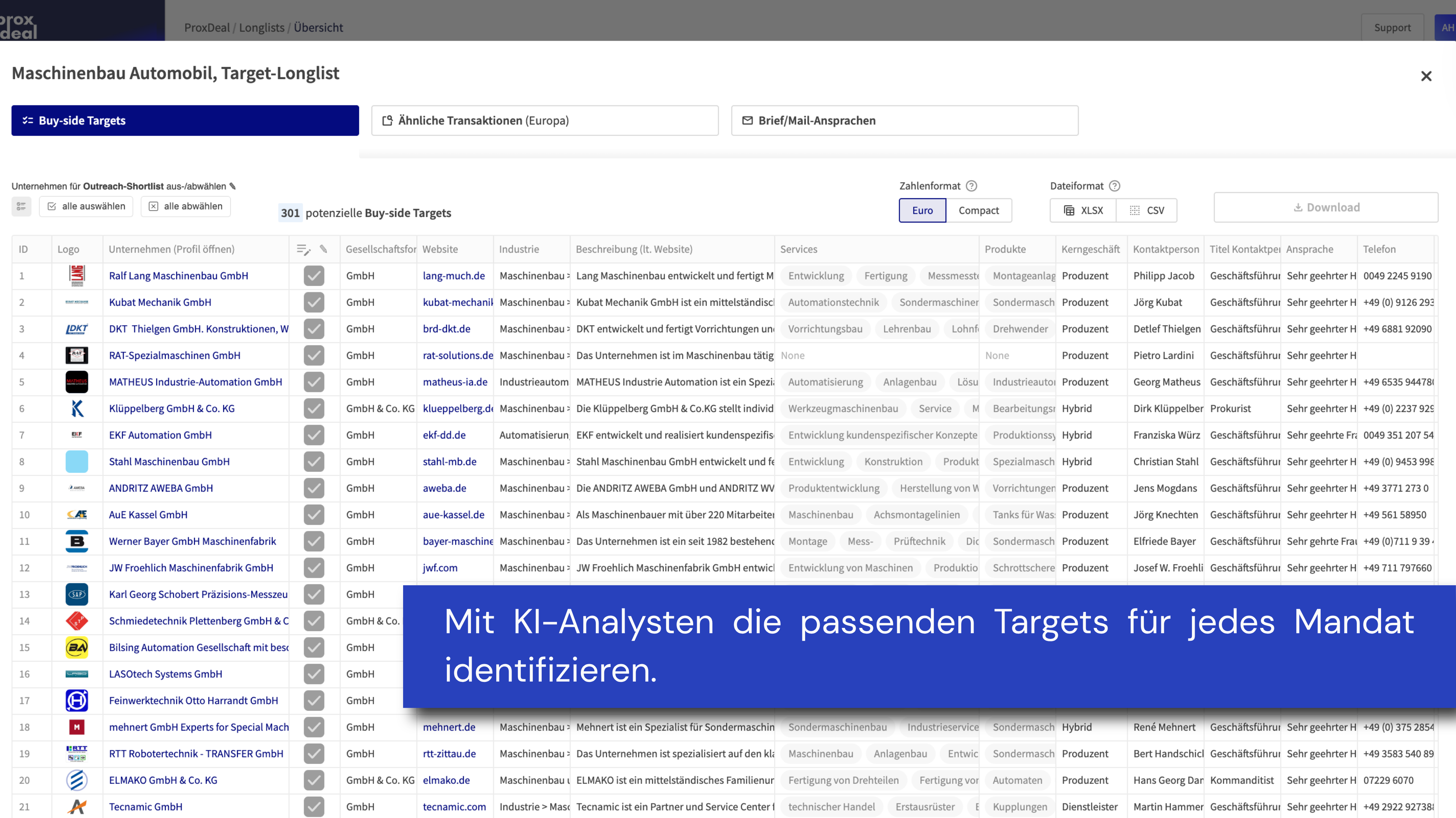
Task: Click the ELMAKO company logo
Action: coord(77,780)
